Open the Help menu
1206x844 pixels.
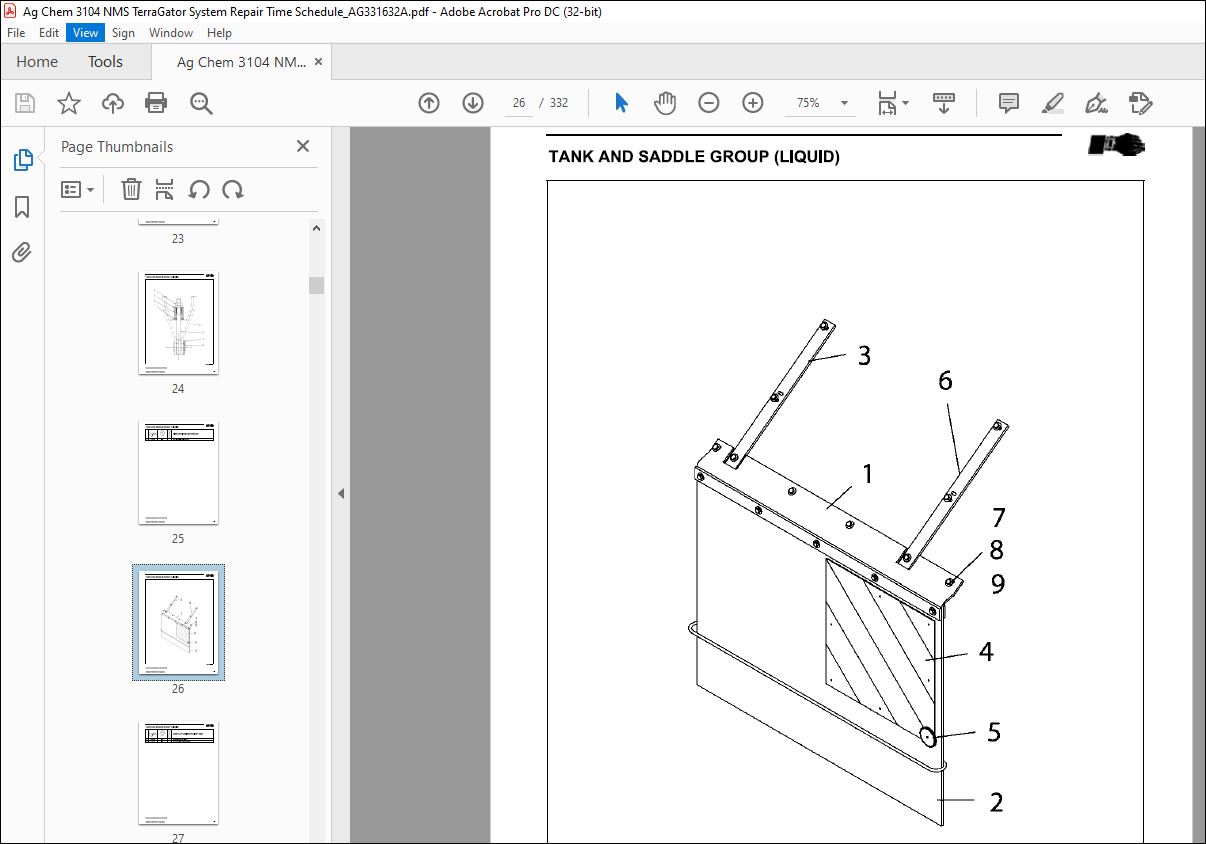219,33
